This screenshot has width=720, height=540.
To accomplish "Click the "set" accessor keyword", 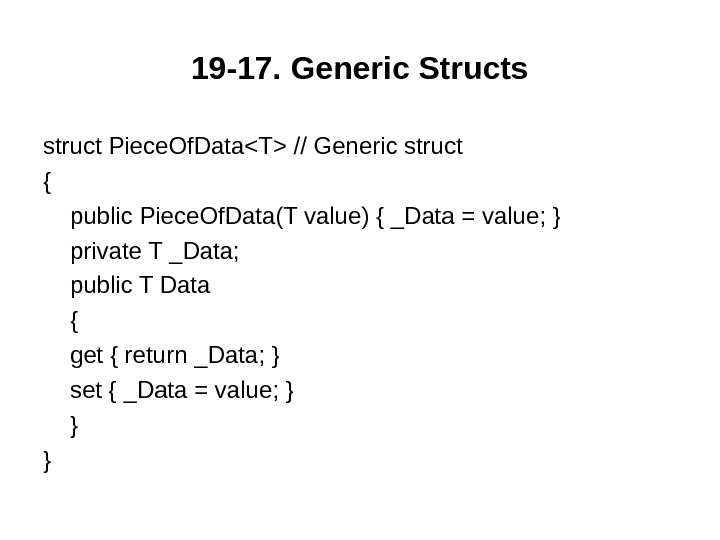I will click(86, 389).
